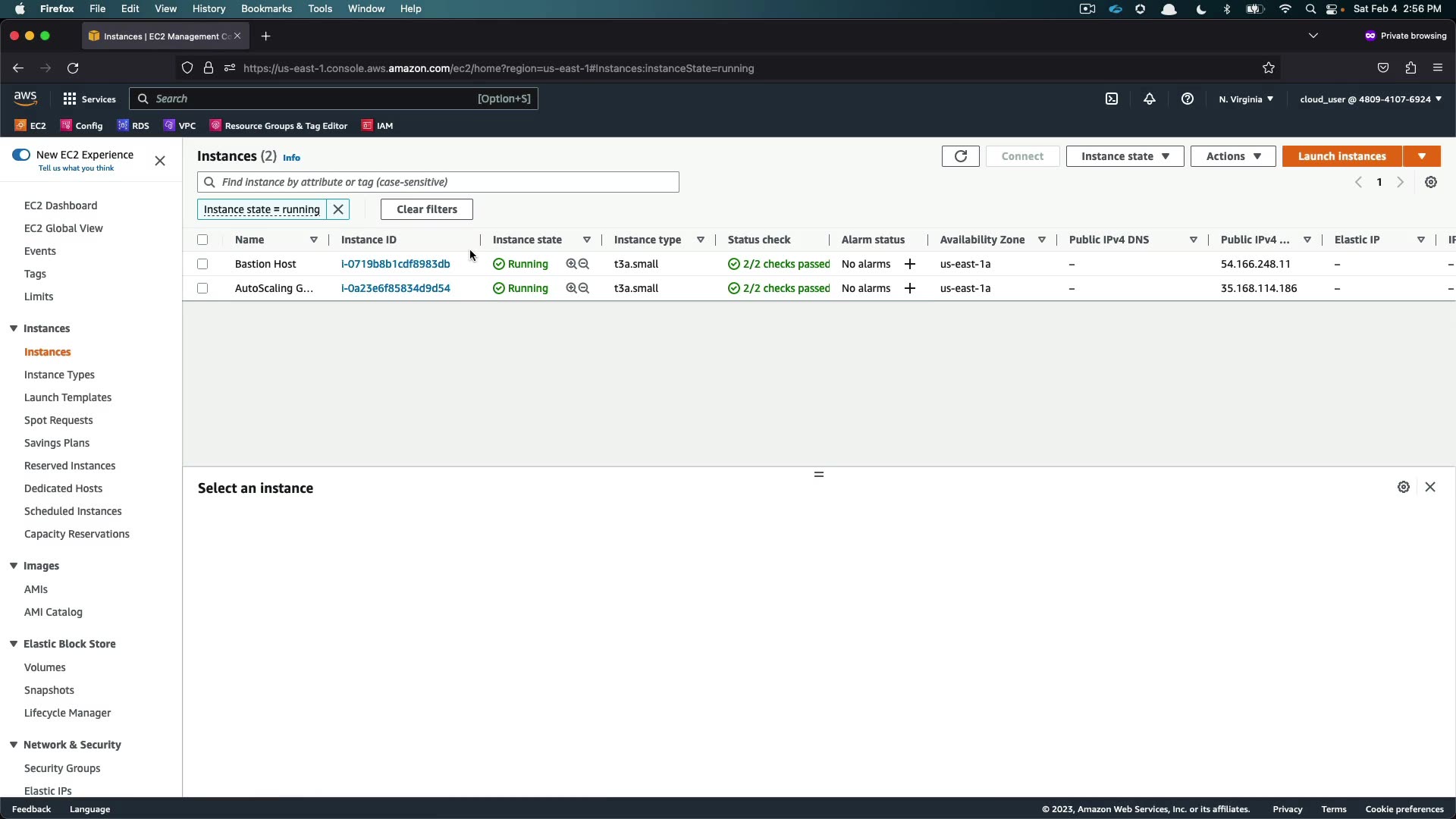Add alarm for Bastion Host instance
Image resolution: width=1456 pixels, height=819 pixels.
pos(910,264)
